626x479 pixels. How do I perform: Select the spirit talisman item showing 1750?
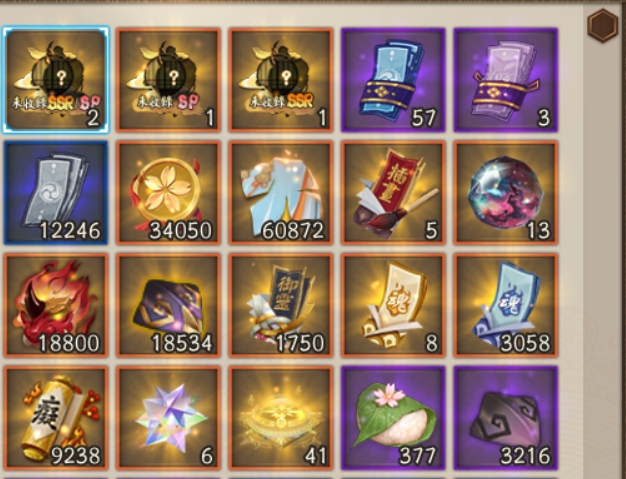[x=281, y=305]
